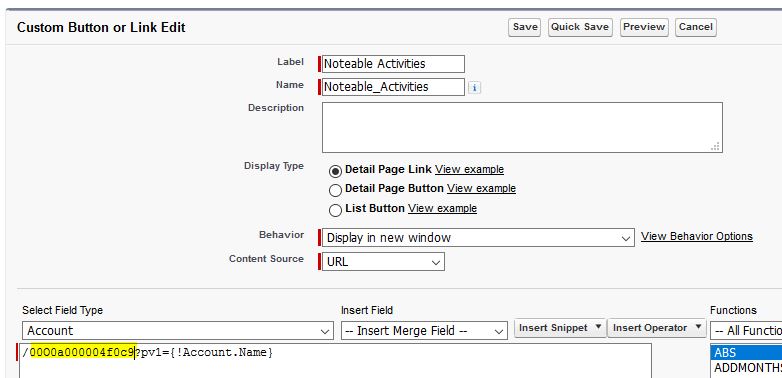The height and width of the screenshot is (378, 782).
Task: Click the highlighted report ID text
Action: click(x=82, y=353)
